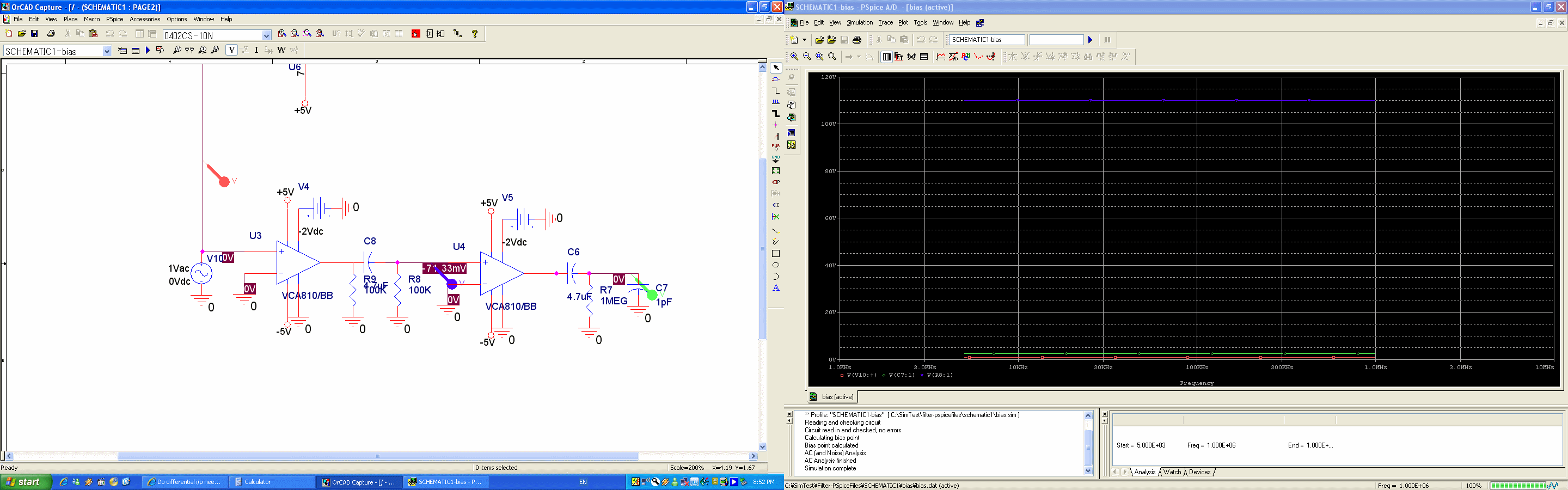This screenshot has width=1568, height=490.
Task: Click schematic vertical scrollbar thumb
Action: tap(762, 249)
